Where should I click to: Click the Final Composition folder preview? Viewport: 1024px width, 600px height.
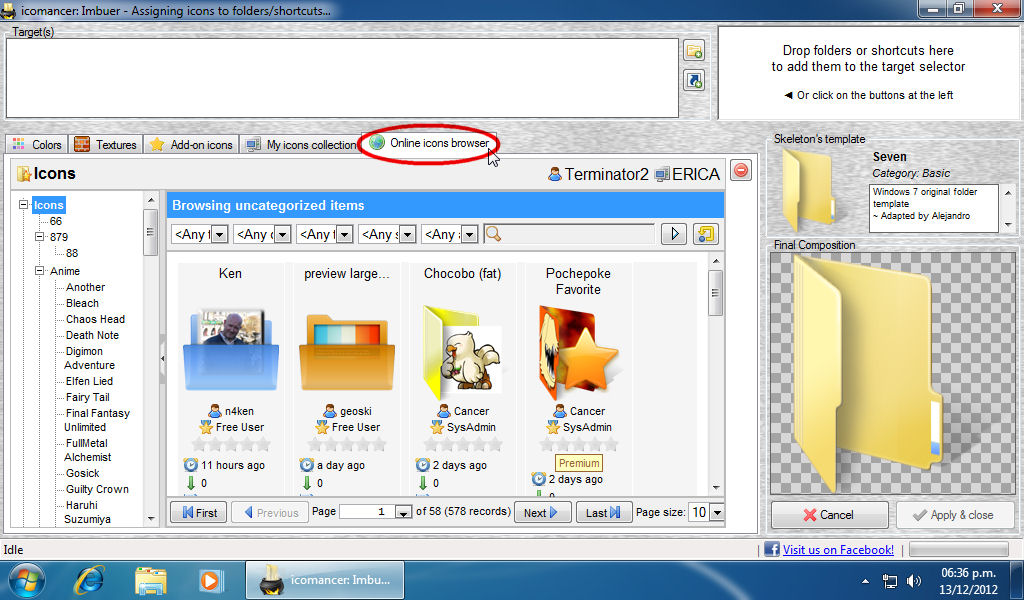(x=893, y=373)
